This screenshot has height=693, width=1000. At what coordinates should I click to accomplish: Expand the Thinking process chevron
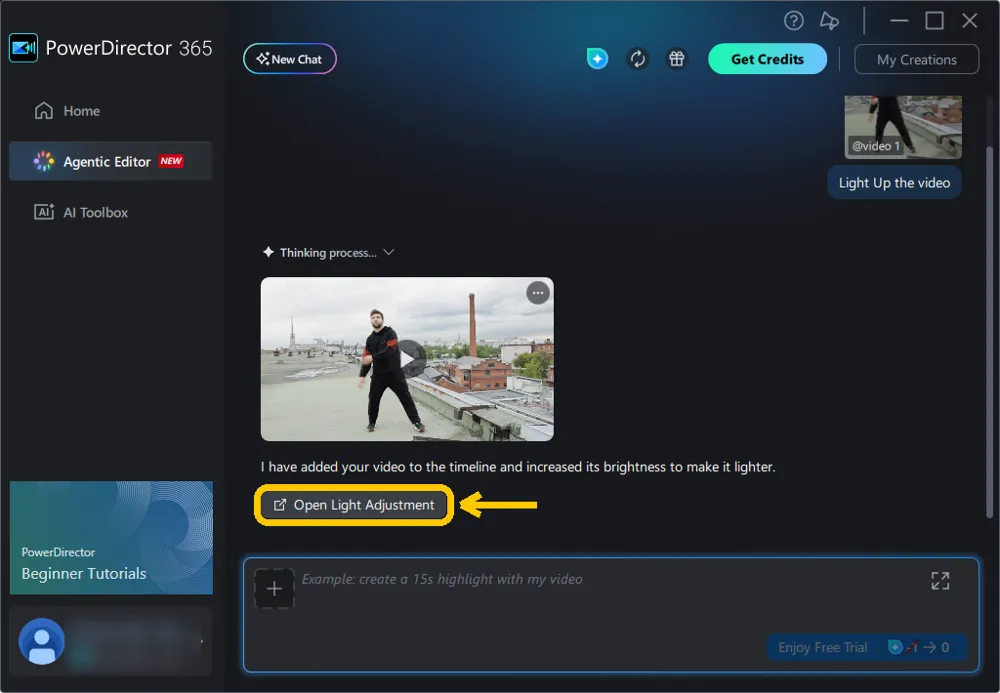pos(389,252)
